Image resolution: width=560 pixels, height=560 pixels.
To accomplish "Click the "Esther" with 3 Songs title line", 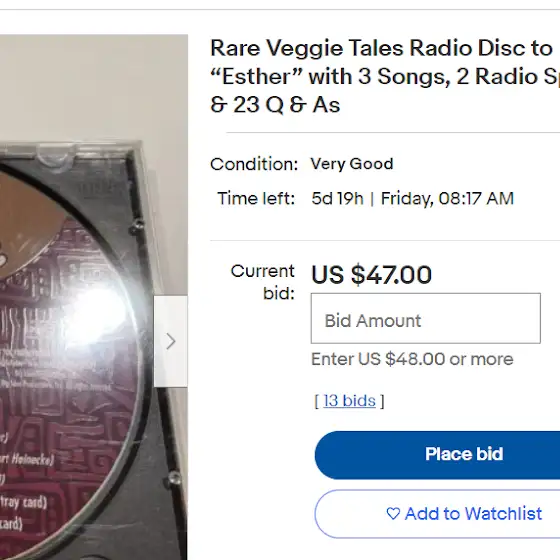I will [385, 76].
